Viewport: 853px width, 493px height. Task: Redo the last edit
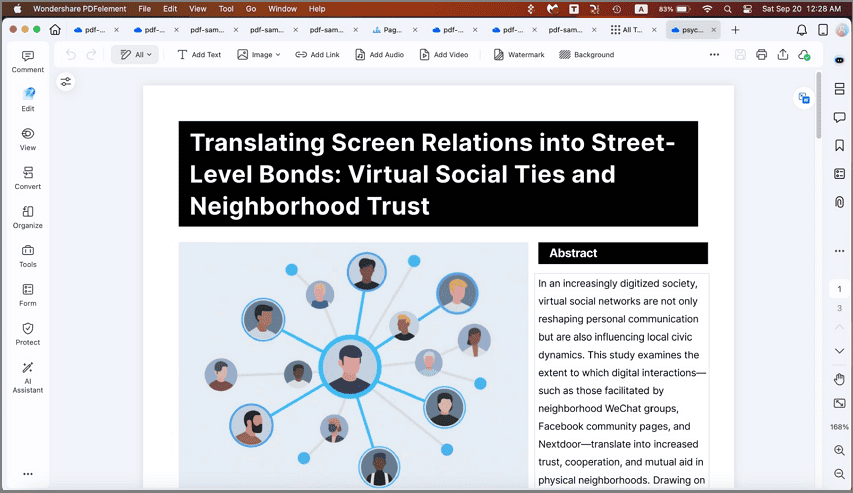91,54
